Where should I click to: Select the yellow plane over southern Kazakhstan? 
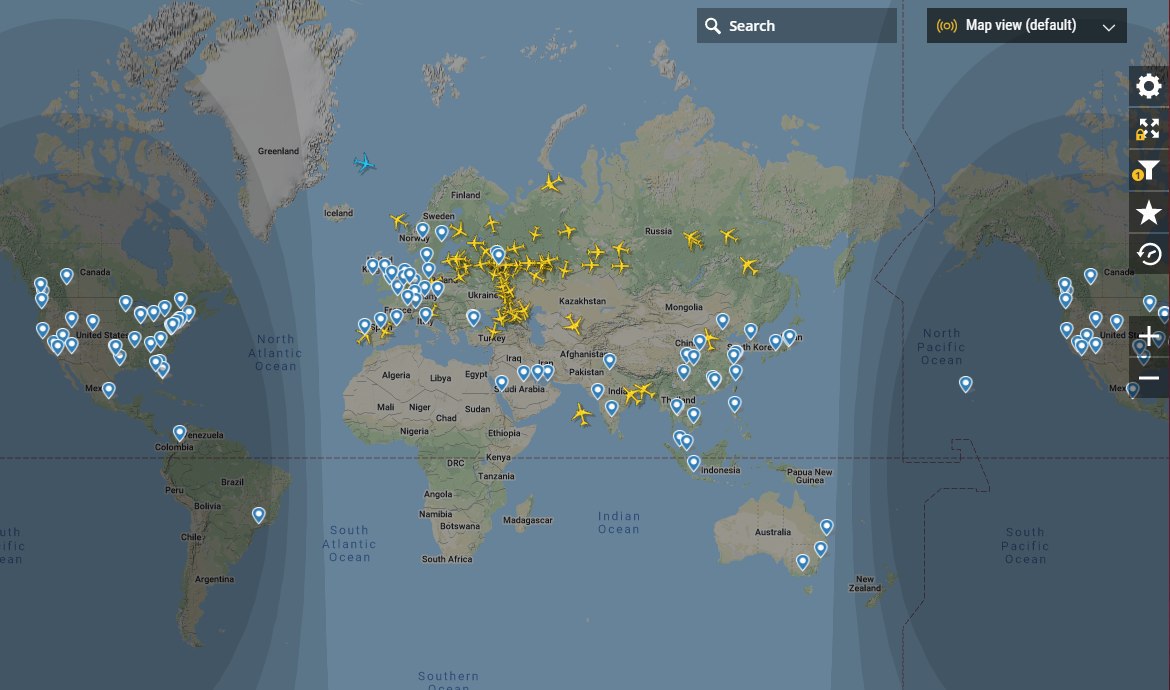pyautogui.click(x=572, y=324)
